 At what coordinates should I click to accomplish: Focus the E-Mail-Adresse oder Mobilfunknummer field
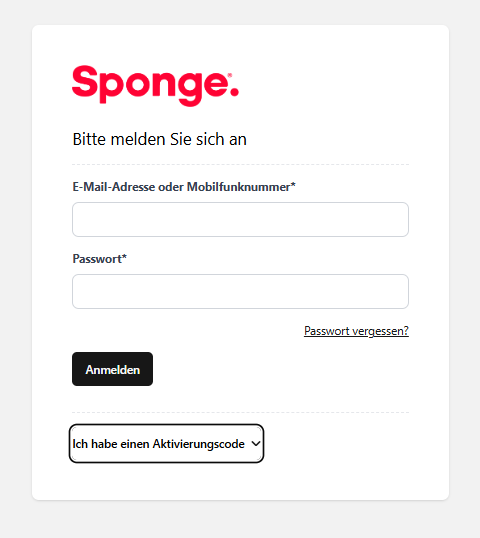[x=240, y=219]
